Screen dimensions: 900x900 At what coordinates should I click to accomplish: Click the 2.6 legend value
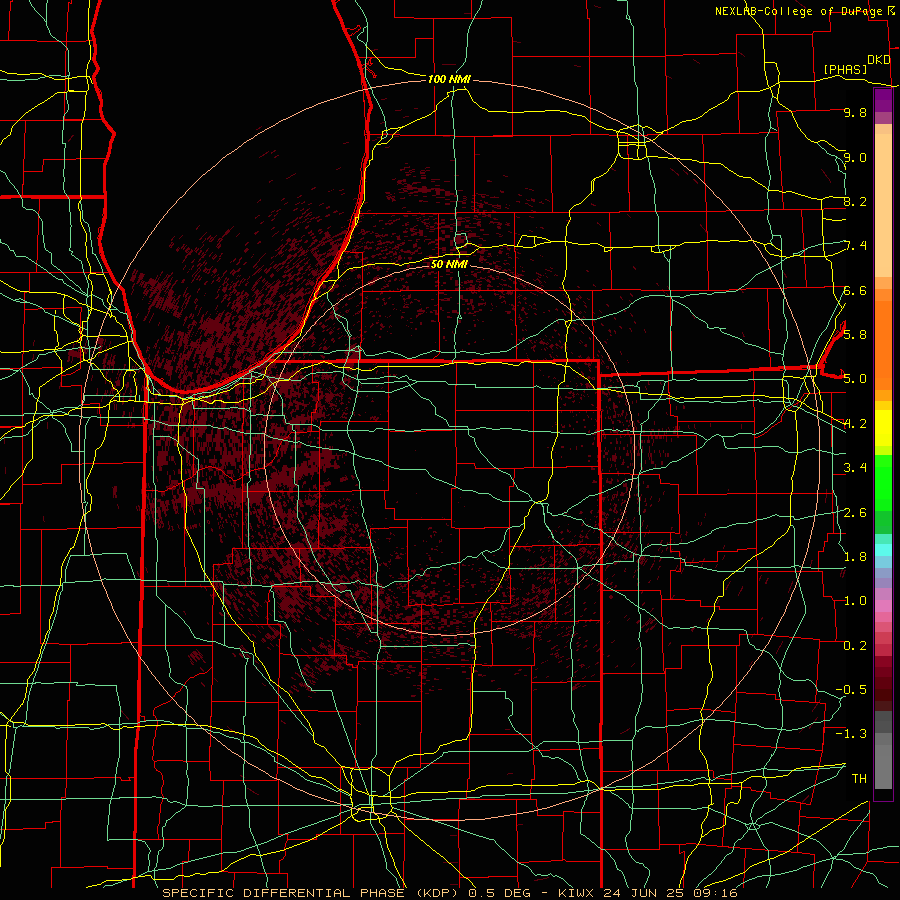click(x=855, y=512)
